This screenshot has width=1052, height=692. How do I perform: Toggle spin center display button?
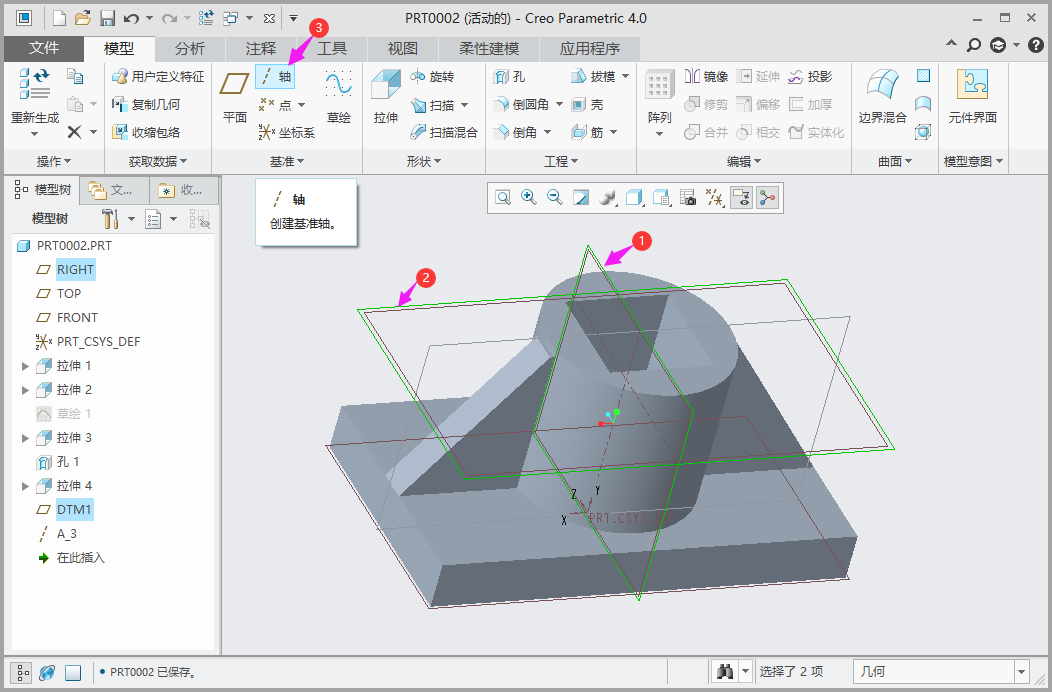[x=767, y=198]
